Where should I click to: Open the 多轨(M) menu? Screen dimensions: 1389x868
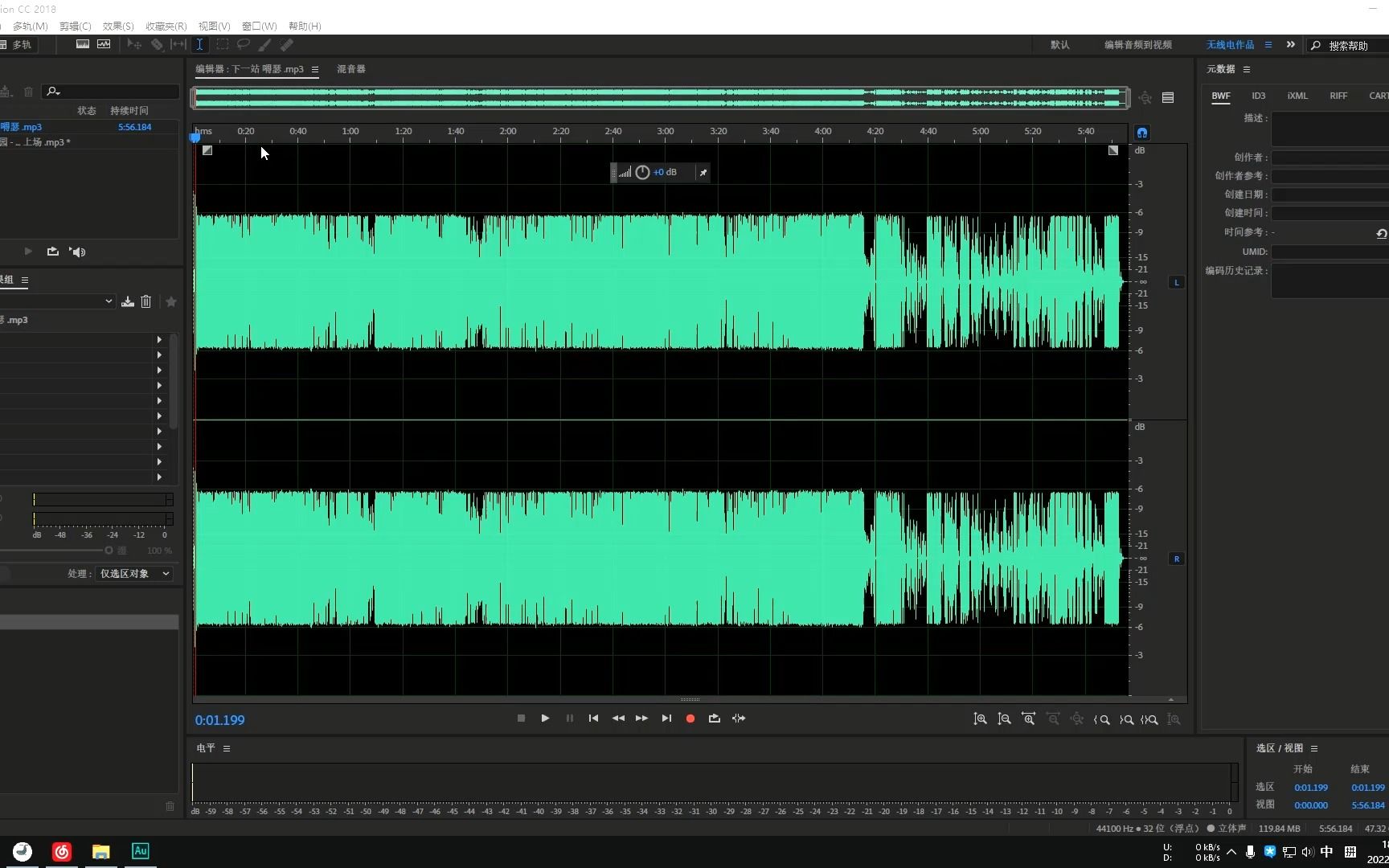pyautogui.click(x=30, y=27)
